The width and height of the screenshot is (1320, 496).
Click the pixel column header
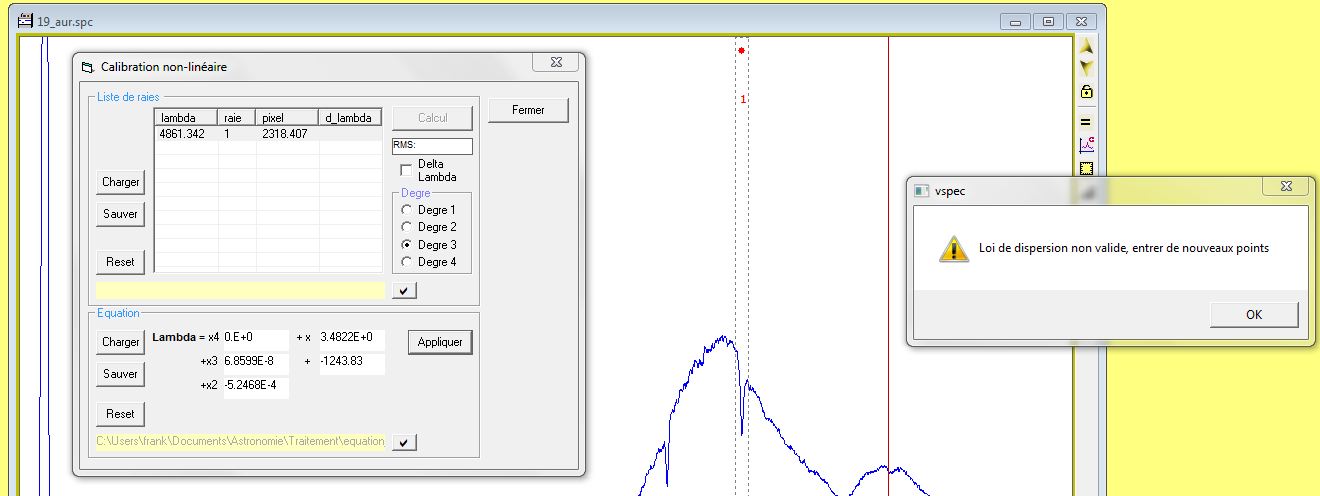coord(287,118)
